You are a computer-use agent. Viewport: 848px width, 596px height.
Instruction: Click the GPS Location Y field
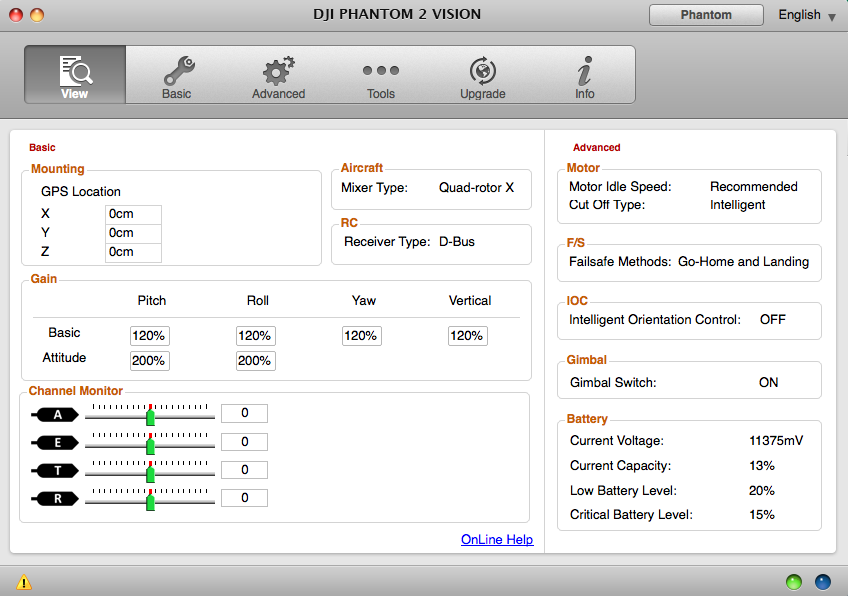[x=133, y=233]
